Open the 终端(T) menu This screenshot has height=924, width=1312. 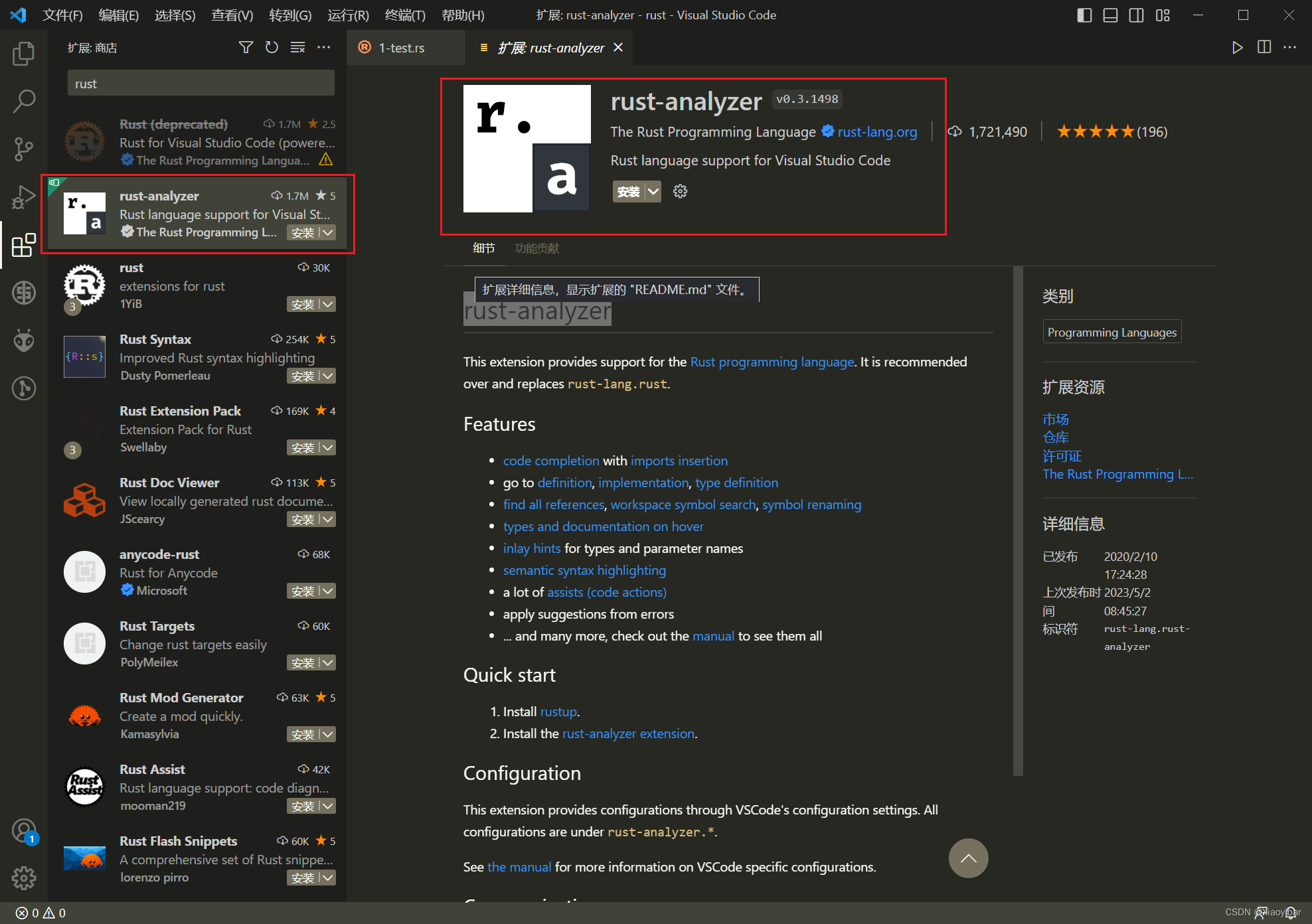(x=405, y=15)
